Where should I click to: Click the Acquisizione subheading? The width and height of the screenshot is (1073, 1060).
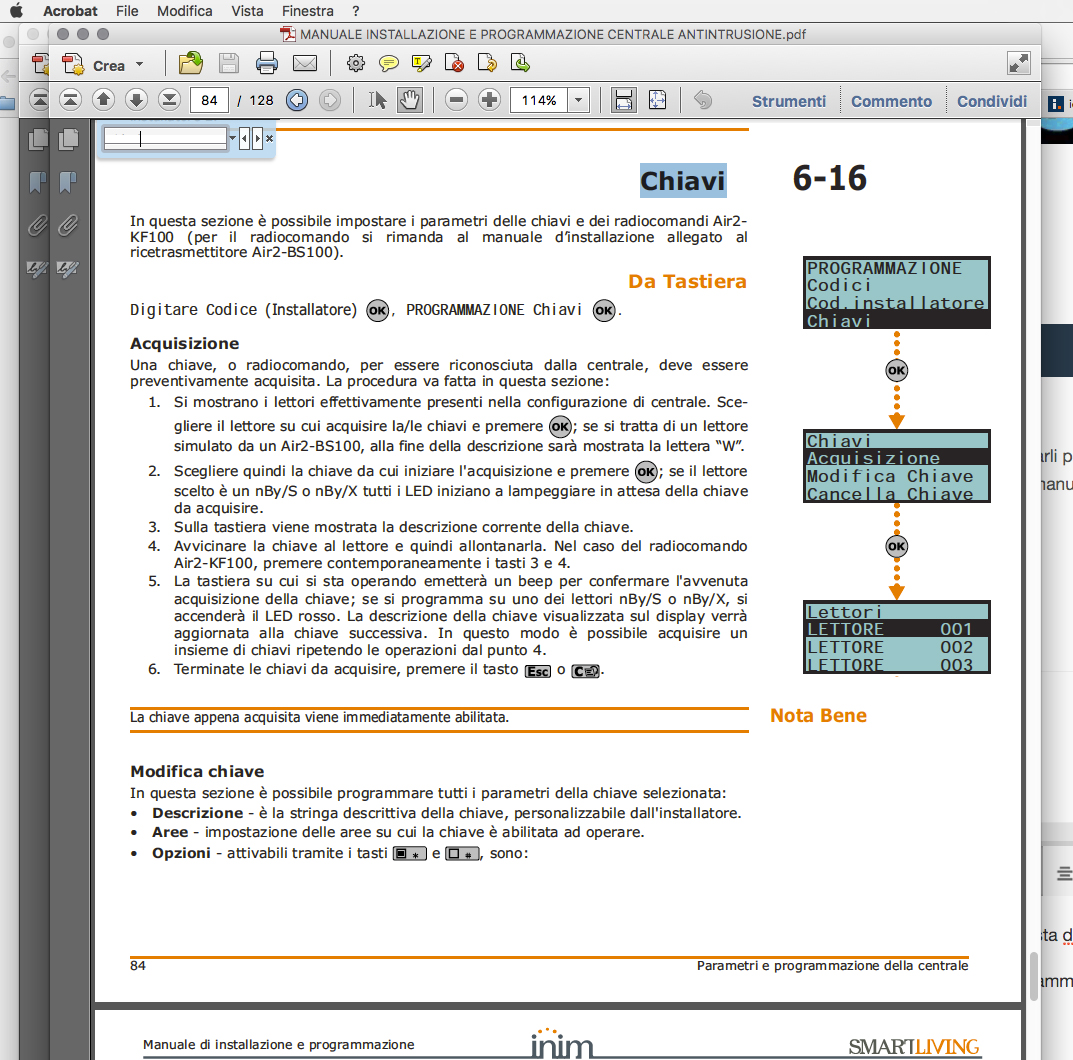[185, 344]
